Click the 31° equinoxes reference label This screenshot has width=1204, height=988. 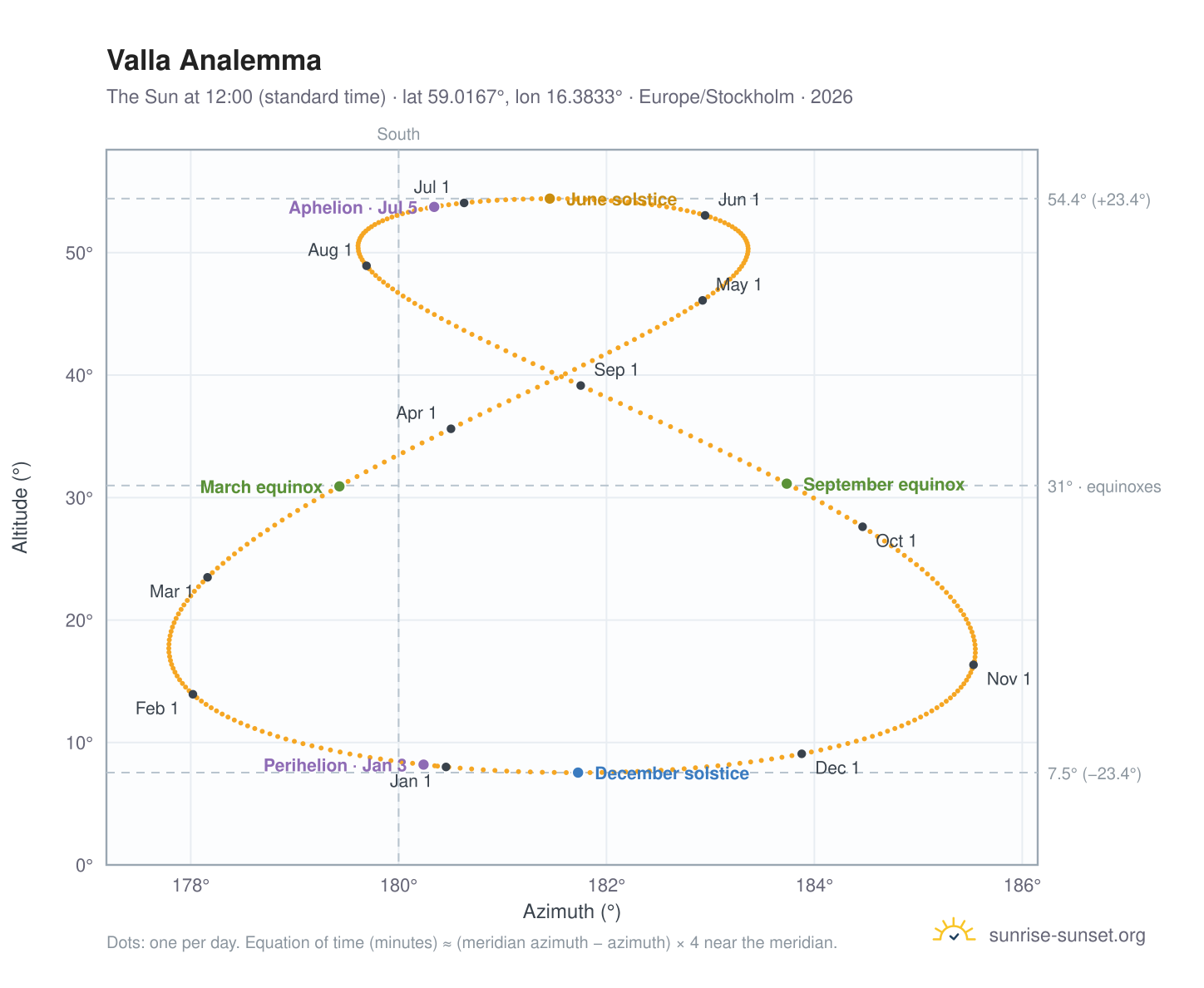(1104, 487)
